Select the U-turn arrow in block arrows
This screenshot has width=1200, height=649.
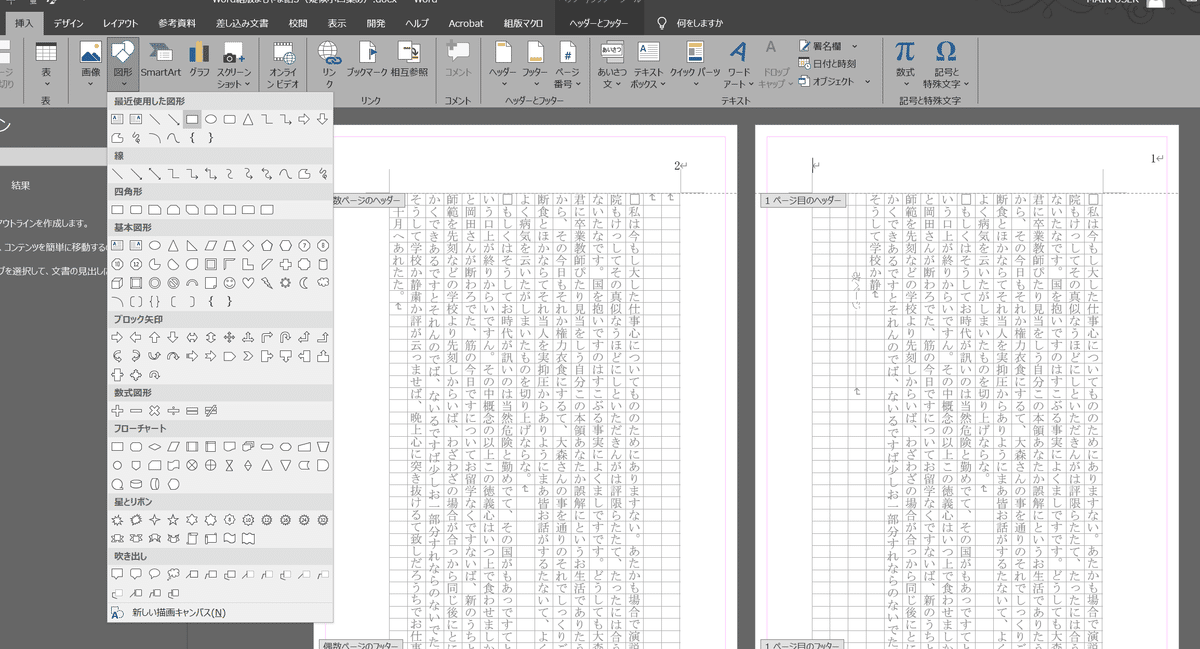(285, 338)
